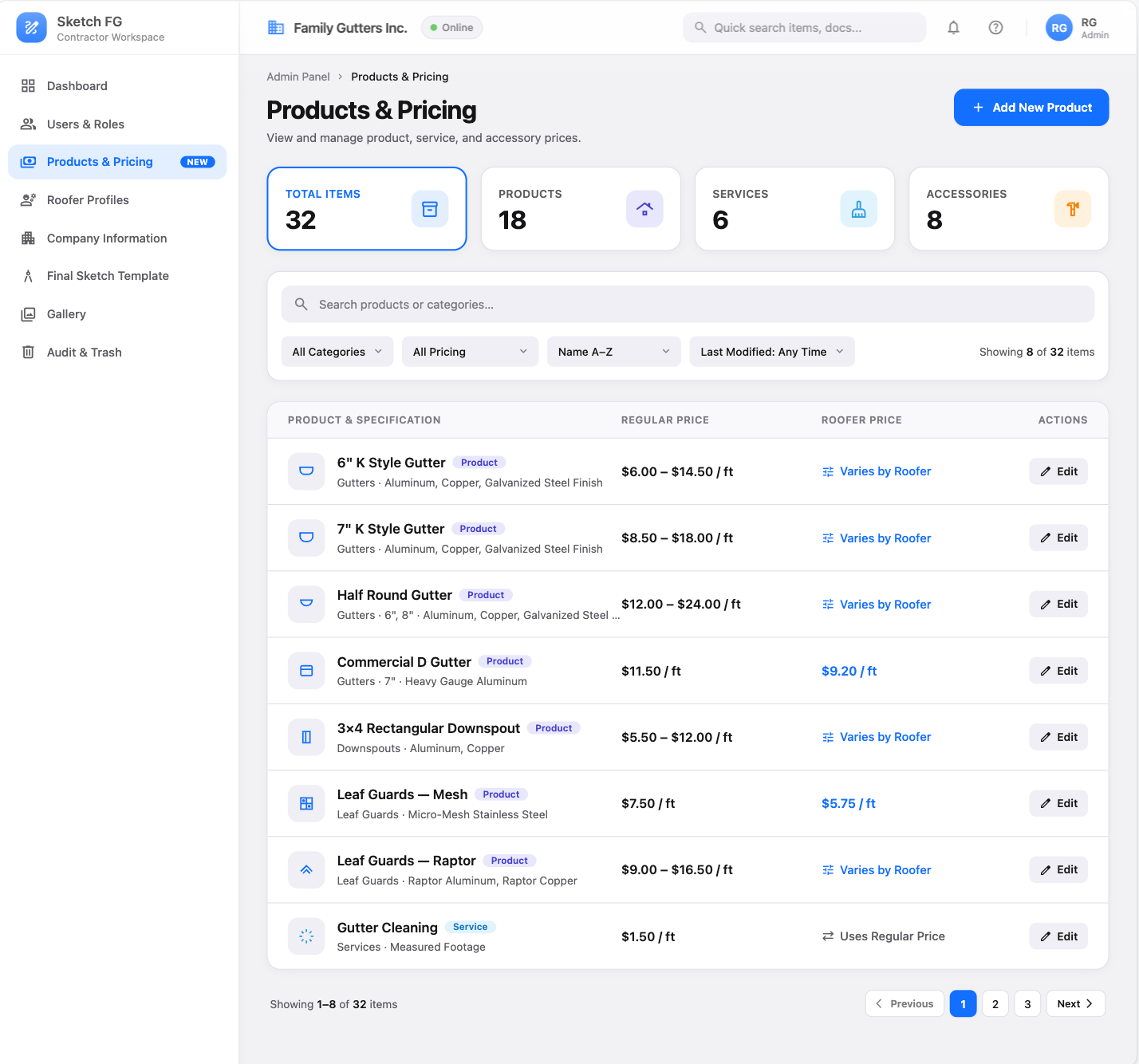The image size is (1139, 1064).
Task: Click the Gutter Cleaning row spinner icon
Action: click(306, 936)
